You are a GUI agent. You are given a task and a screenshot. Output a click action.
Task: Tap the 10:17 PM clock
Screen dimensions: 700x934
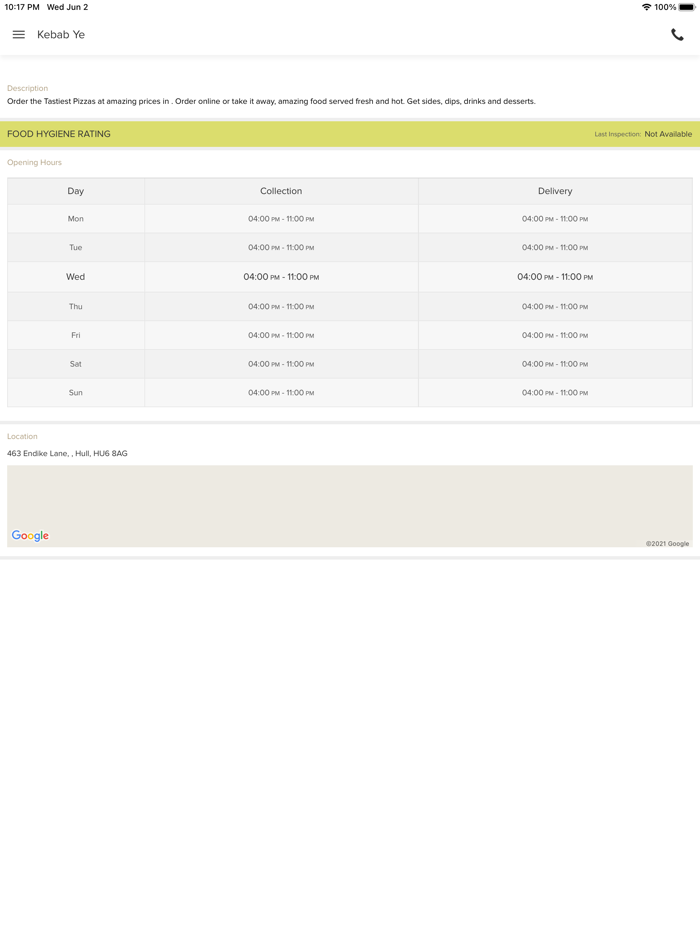[22, 7]
